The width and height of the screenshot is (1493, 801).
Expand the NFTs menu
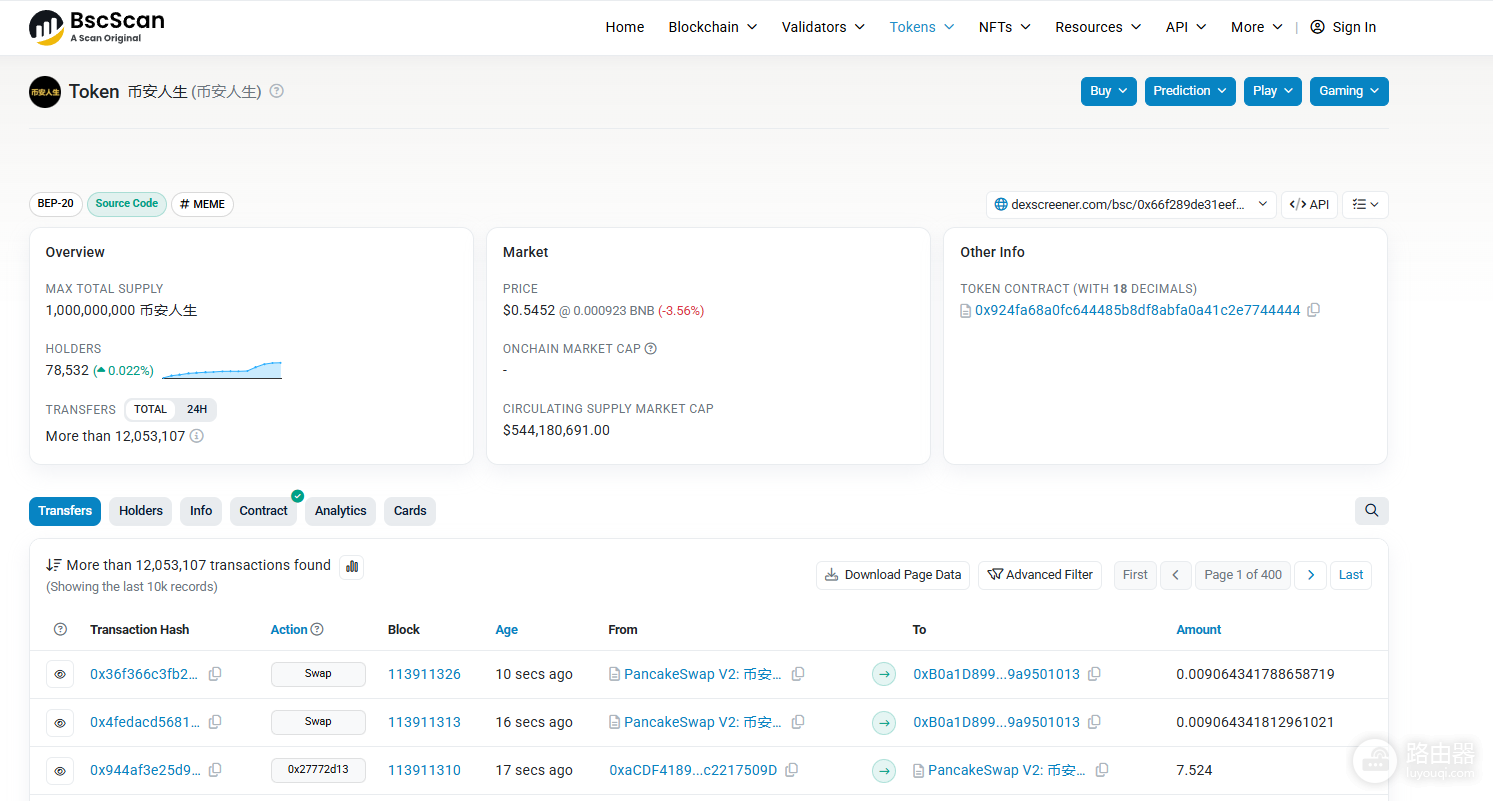click(1005, 27)
